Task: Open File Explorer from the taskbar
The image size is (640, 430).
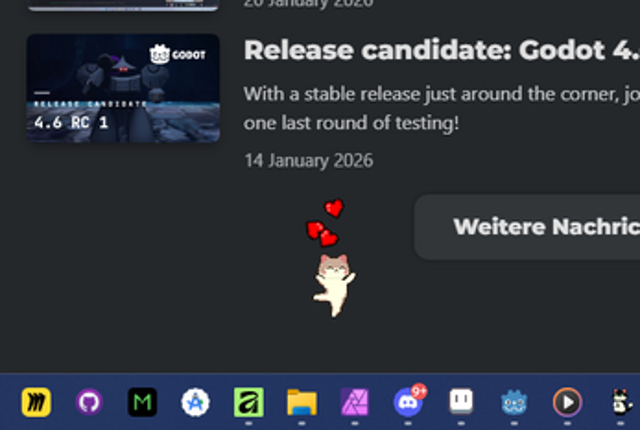Action: (302, 402)
